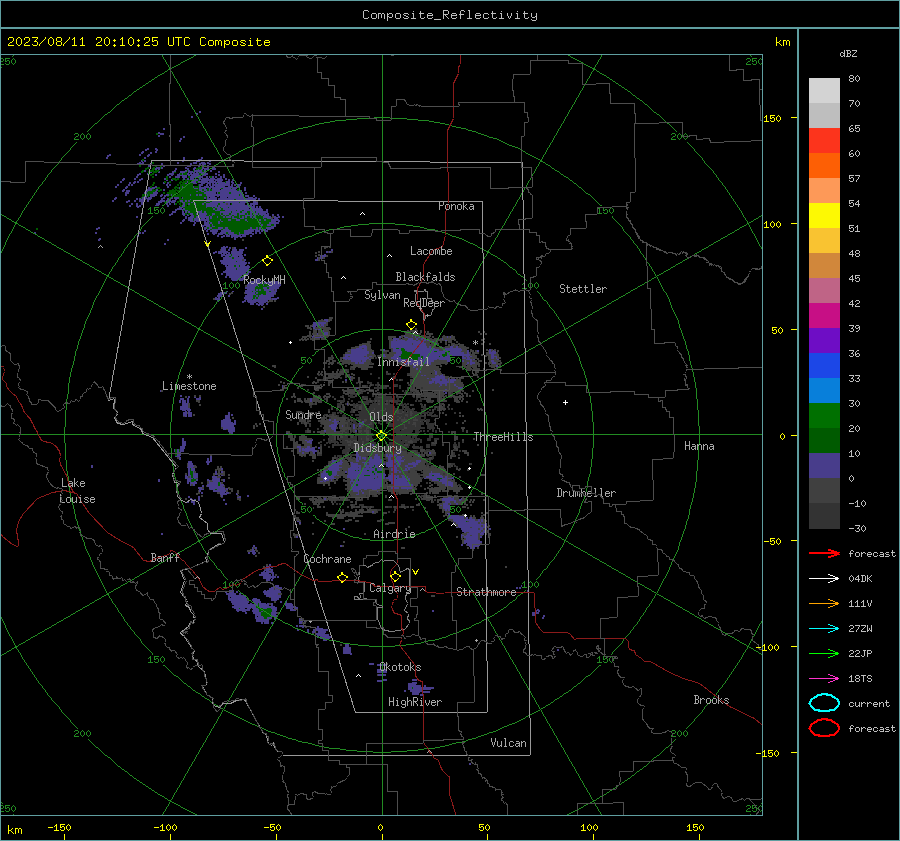Viewport: 900px width, 841px height.
Task: Click the Drumheller town label
Action: 586,493
